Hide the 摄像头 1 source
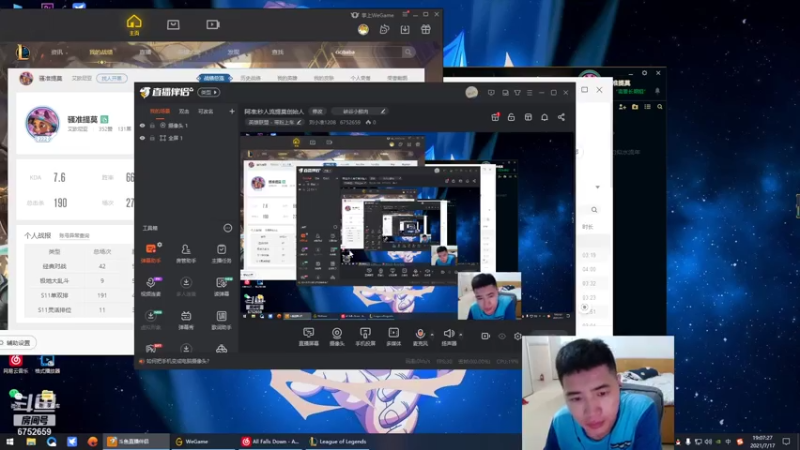 [142, 126]
